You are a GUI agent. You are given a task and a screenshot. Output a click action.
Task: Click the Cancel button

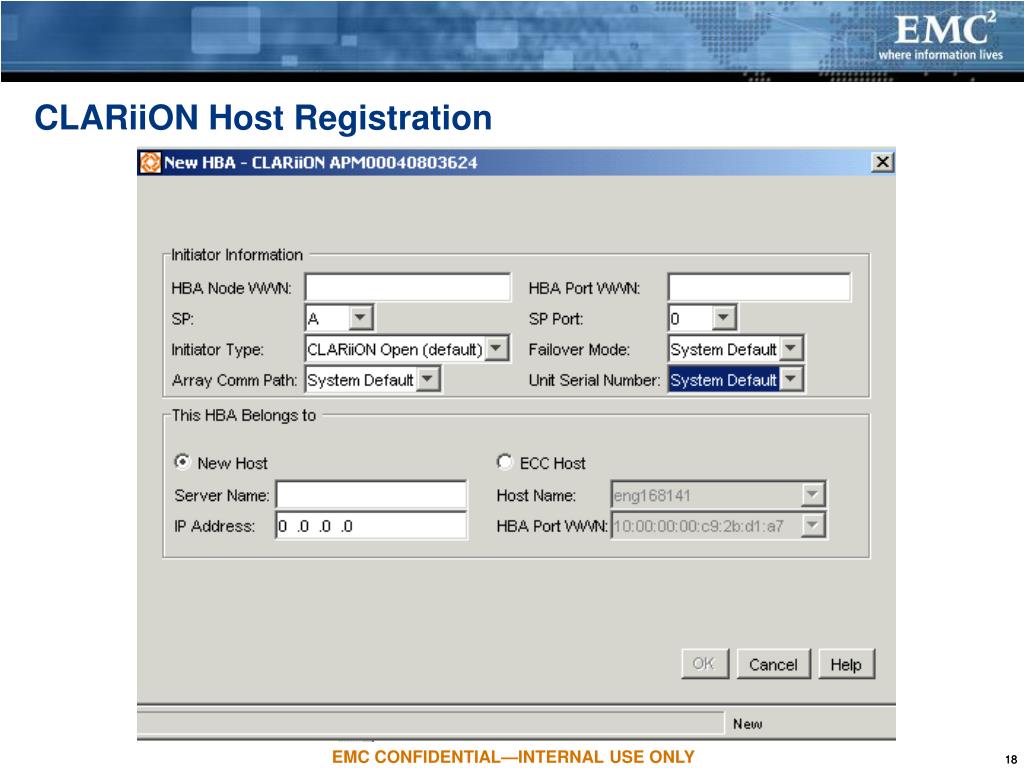coord(773,664)
